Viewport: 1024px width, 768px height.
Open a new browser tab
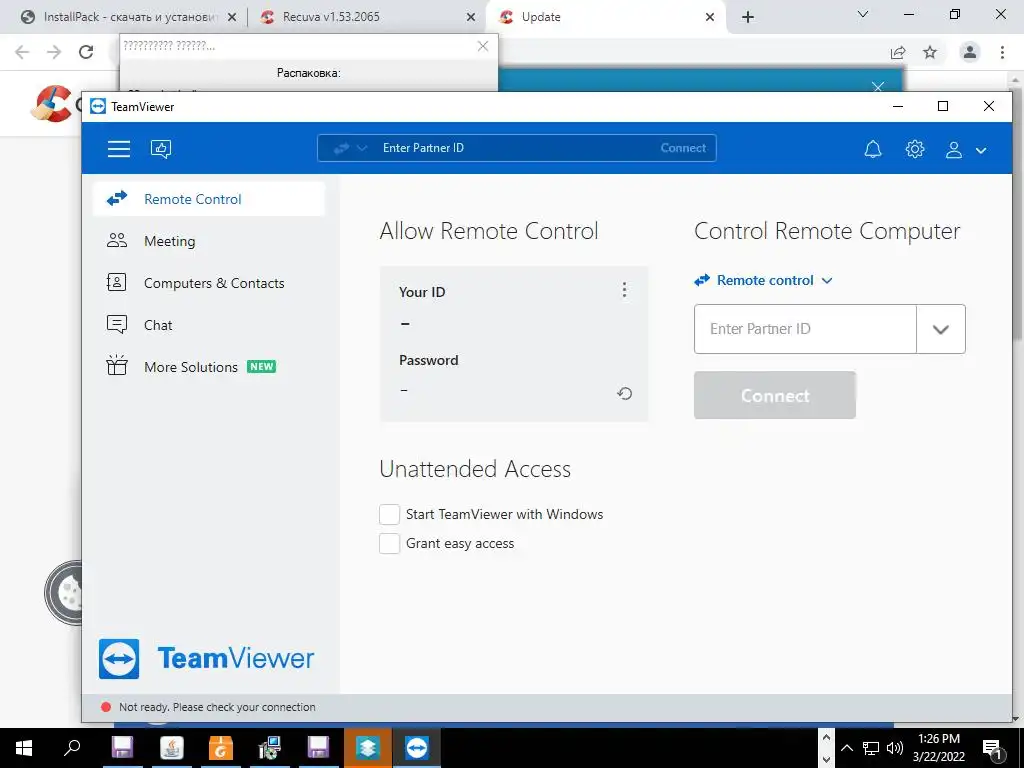coord(748,18)
